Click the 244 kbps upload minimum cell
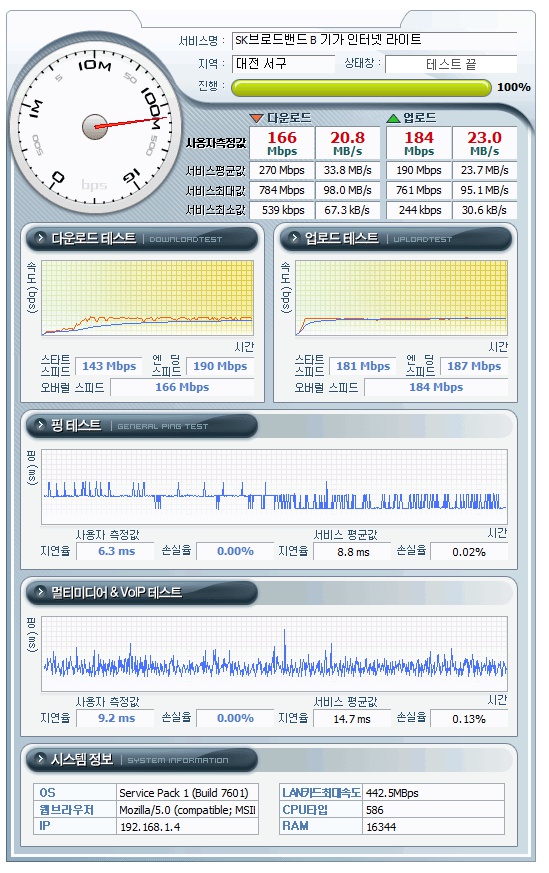This screenshot has height=873, width=549. [x=419, y=210]
